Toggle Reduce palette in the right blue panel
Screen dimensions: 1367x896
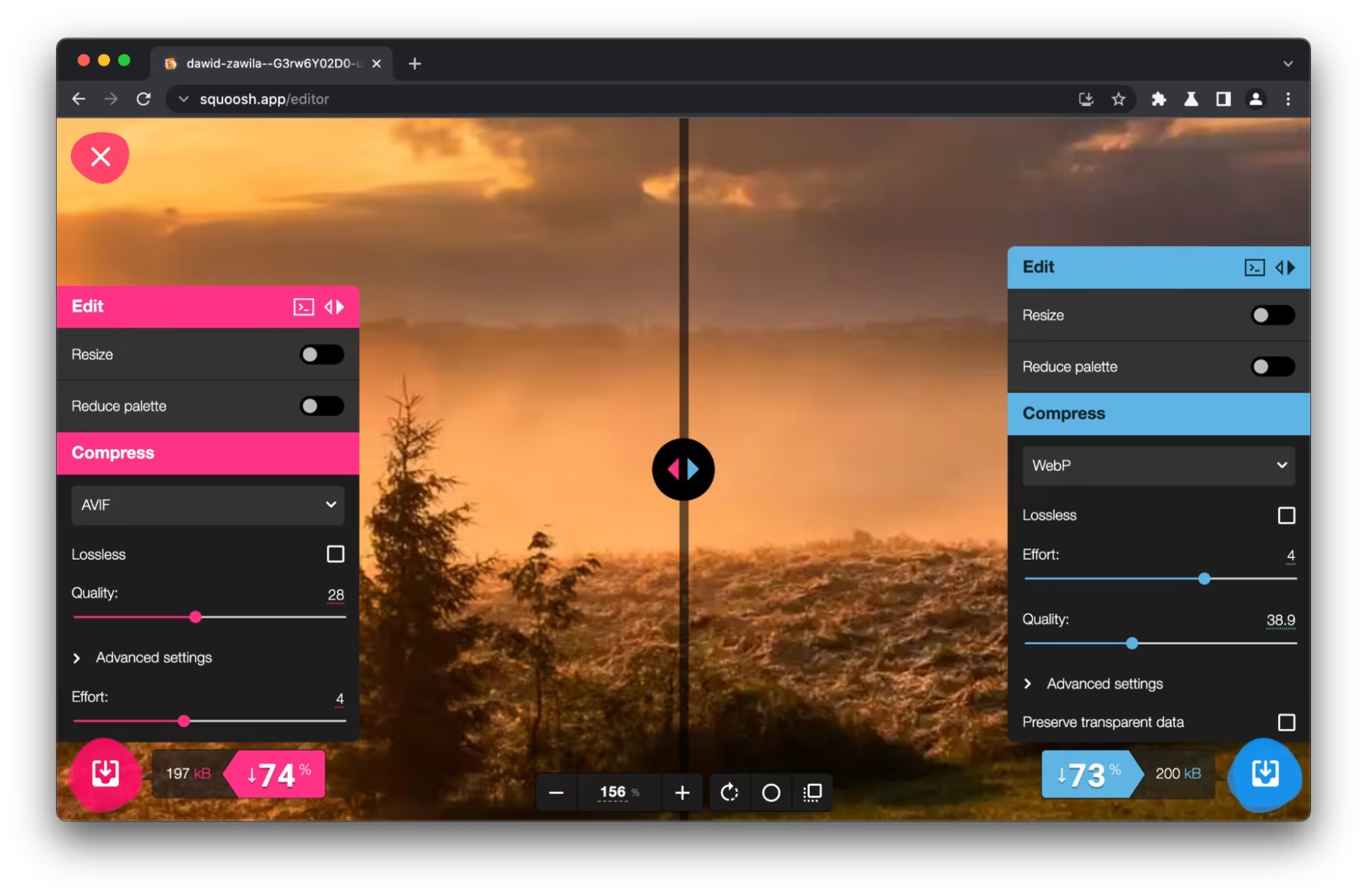1273,367
